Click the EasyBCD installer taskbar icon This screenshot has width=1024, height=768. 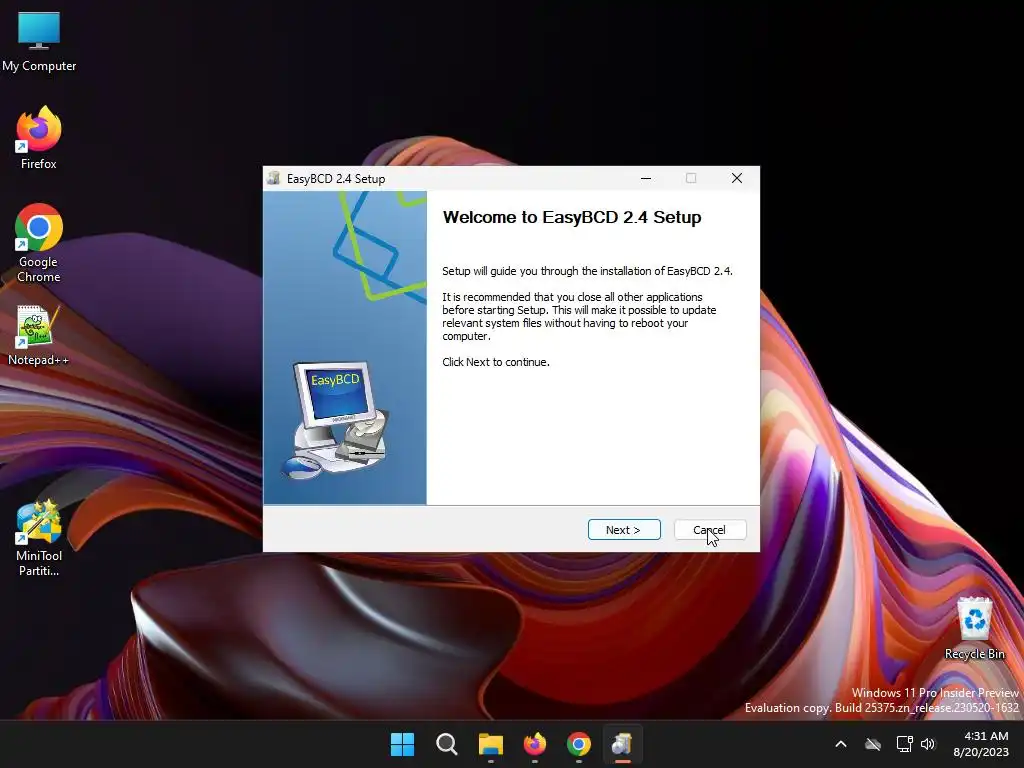coord(622,744)
